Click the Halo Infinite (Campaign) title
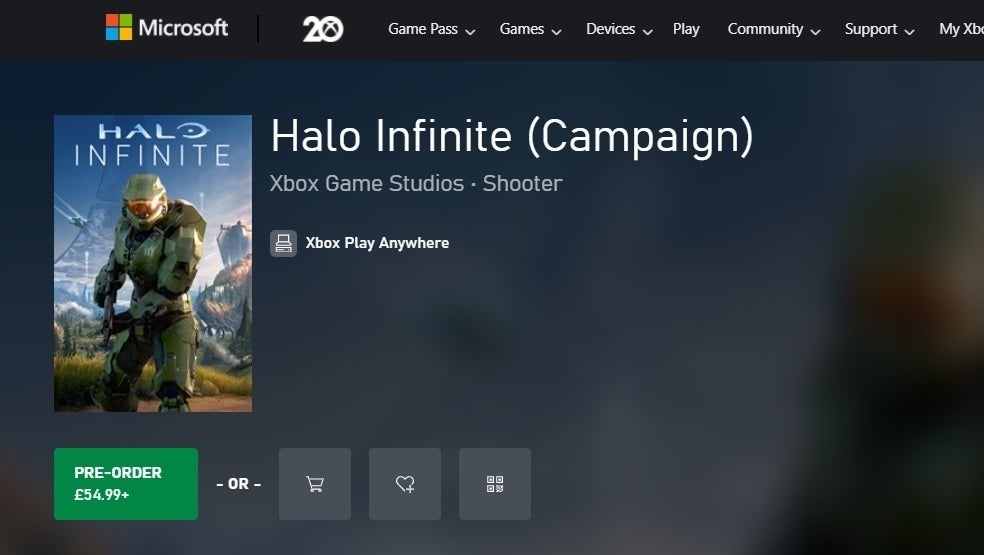Viewport: 984px width, 555px height. 511,137
